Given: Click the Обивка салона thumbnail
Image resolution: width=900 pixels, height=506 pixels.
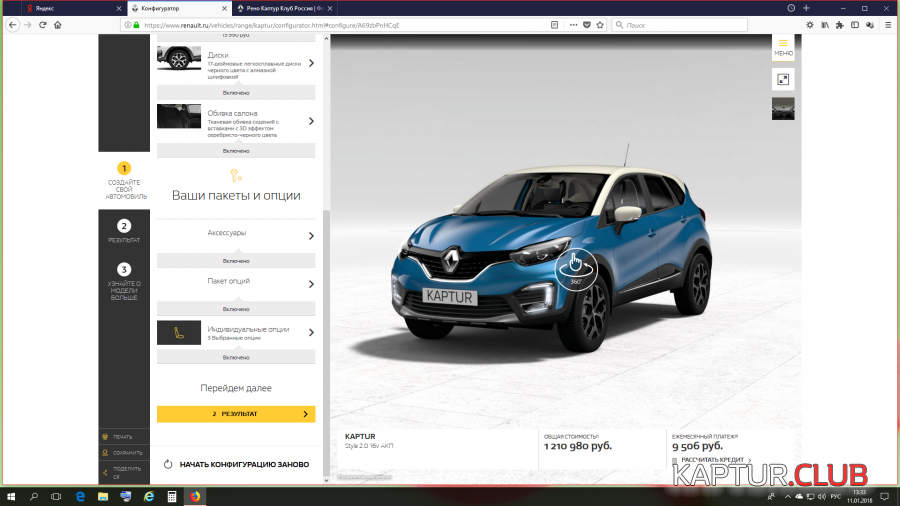Looking at the screenshot, I should coord(179,116).
